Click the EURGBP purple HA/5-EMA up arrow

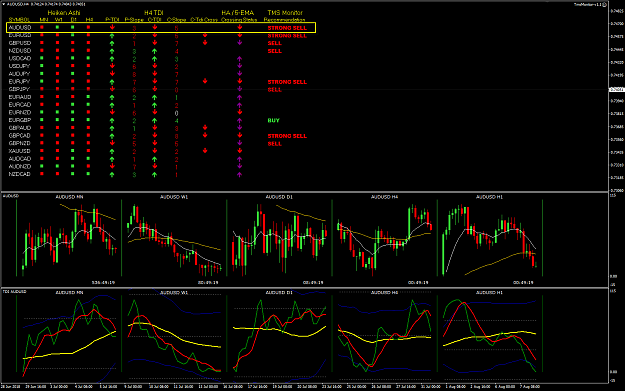click(x=240, y=120)
